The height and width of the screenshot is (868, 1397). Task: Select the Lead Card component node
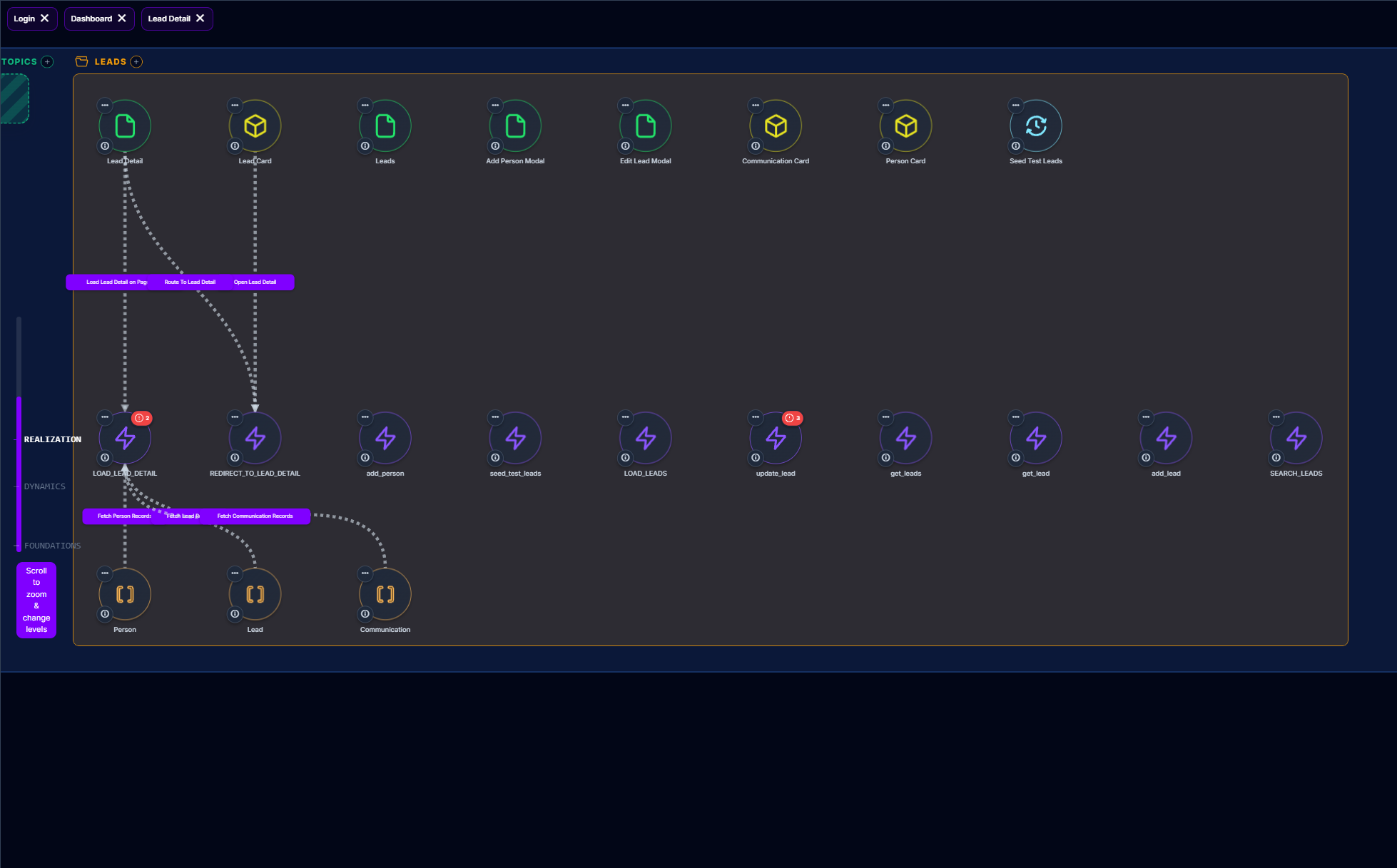pos(255,126)
